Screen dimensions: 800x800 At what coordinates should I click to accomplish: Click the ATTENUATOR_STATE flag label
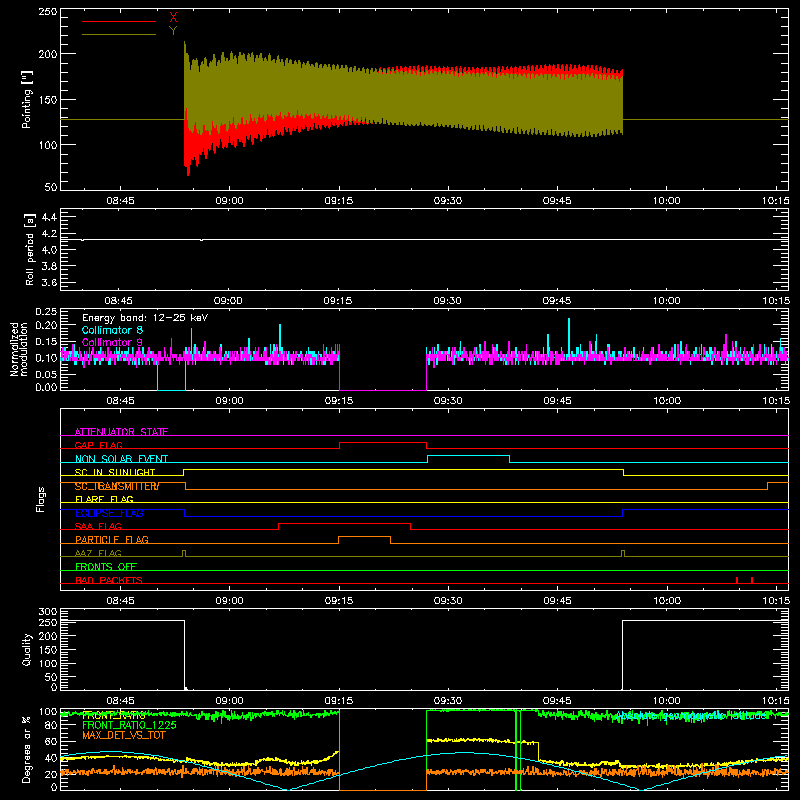121,432
